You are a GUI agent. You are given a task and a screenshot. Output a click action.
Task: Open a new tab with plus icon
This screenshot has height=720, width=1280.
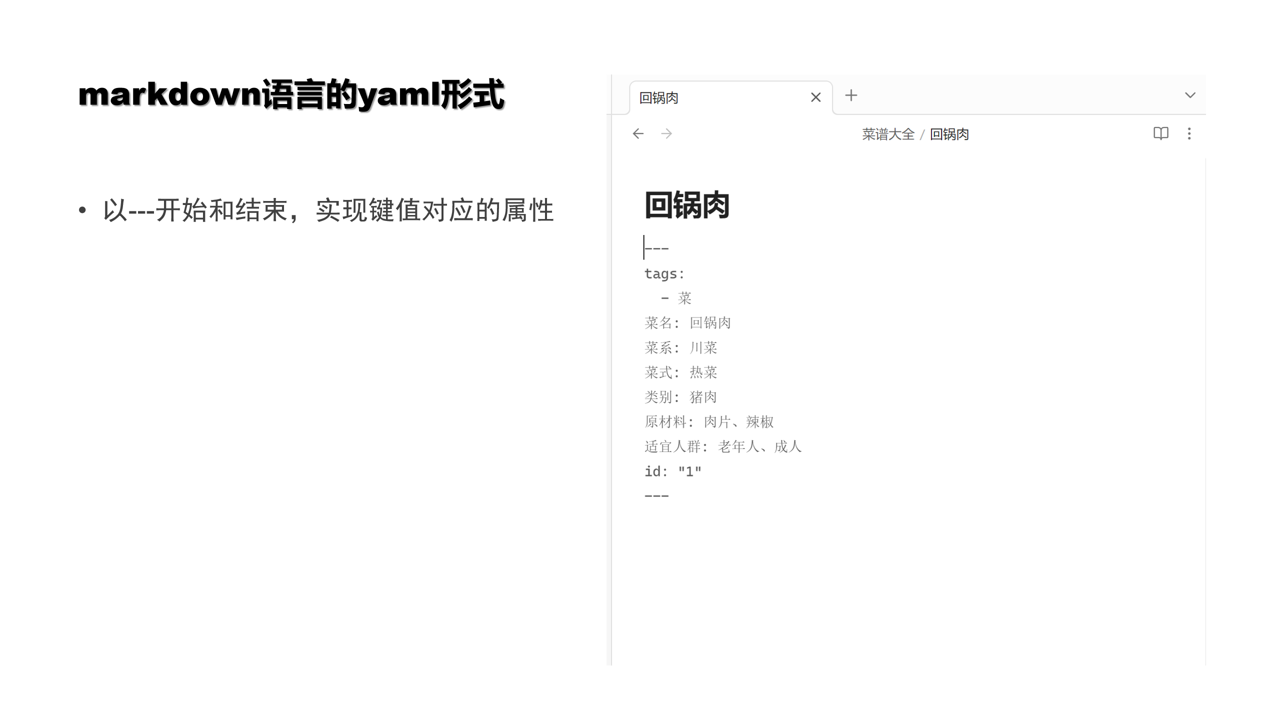[851, 96]
